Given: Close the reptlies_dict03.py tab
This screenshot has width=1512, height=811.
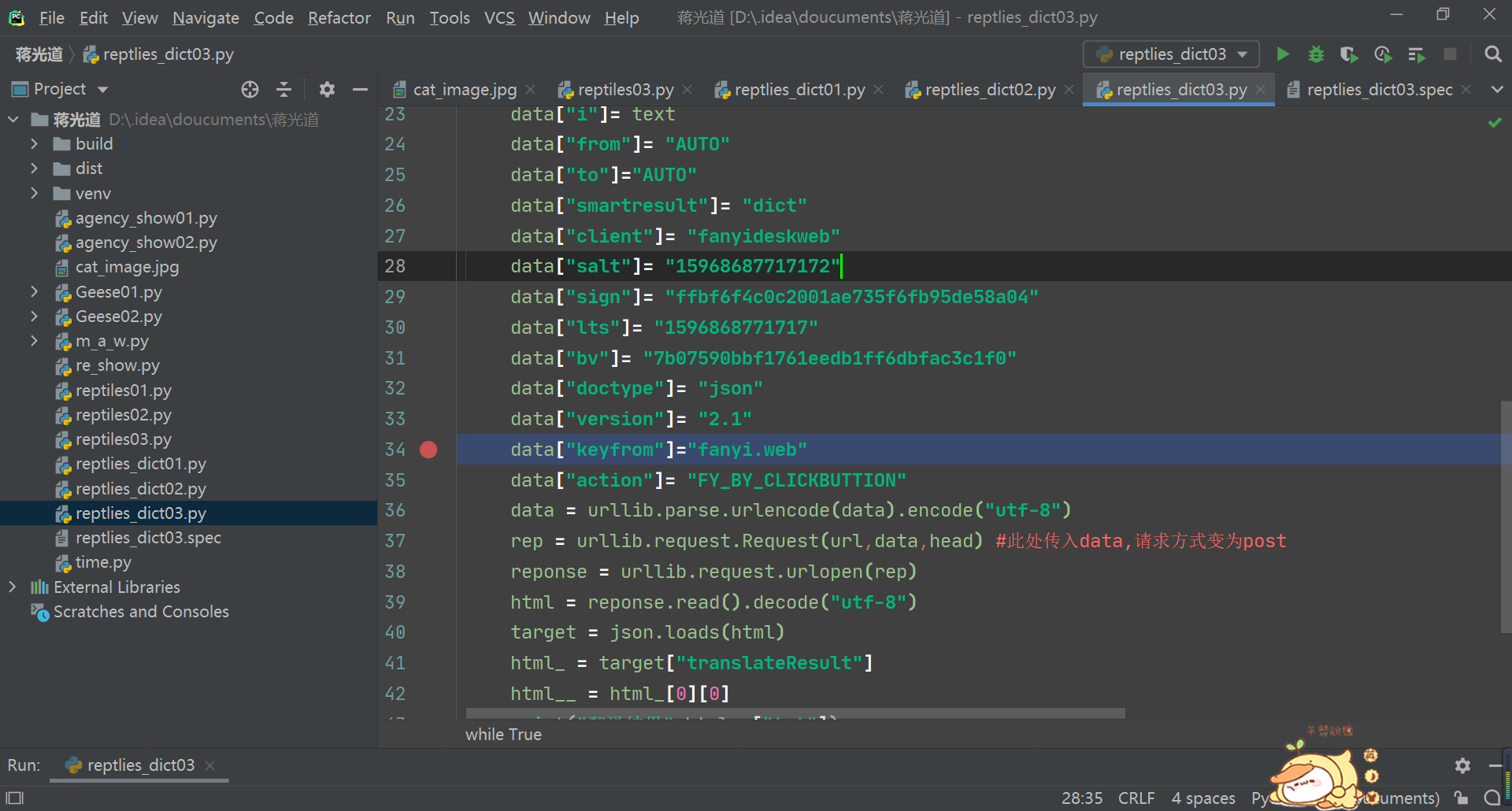Looking at the screenshot, I should (1260, 90).
